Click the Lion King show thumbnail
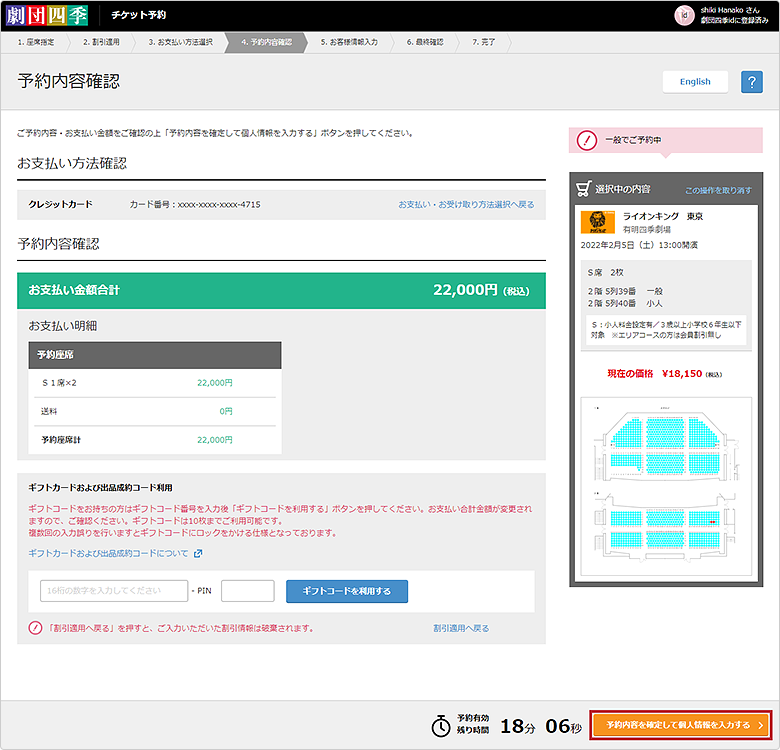 click(x=598, y=222)
